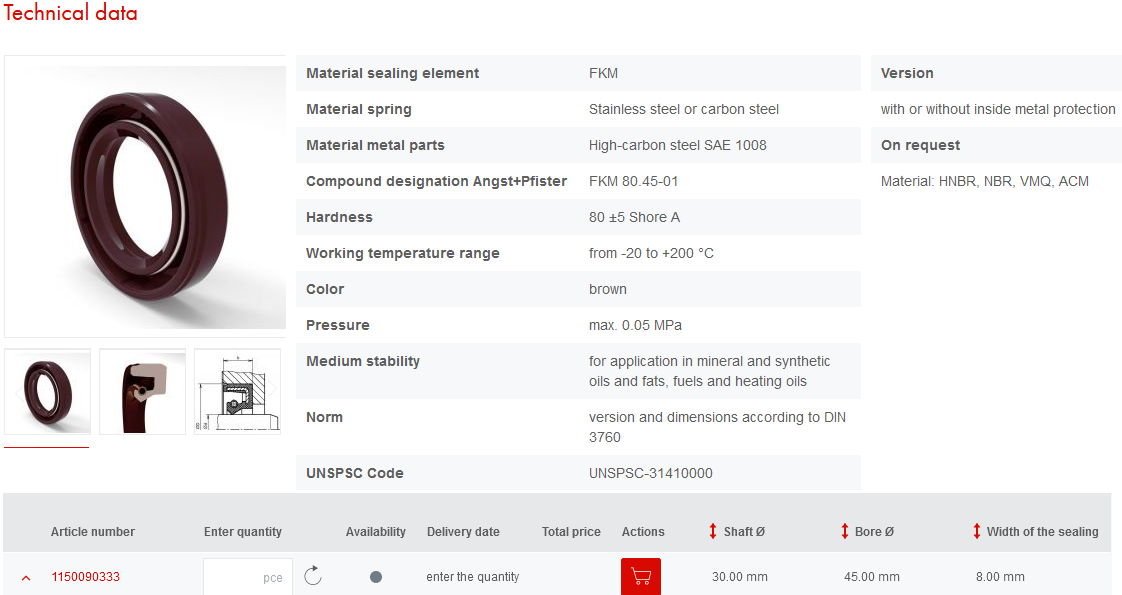The height and width of the screenshot is (595, 1122).
Task: Click the 'Material sealing element' label
Action: (x=392, y=73)
